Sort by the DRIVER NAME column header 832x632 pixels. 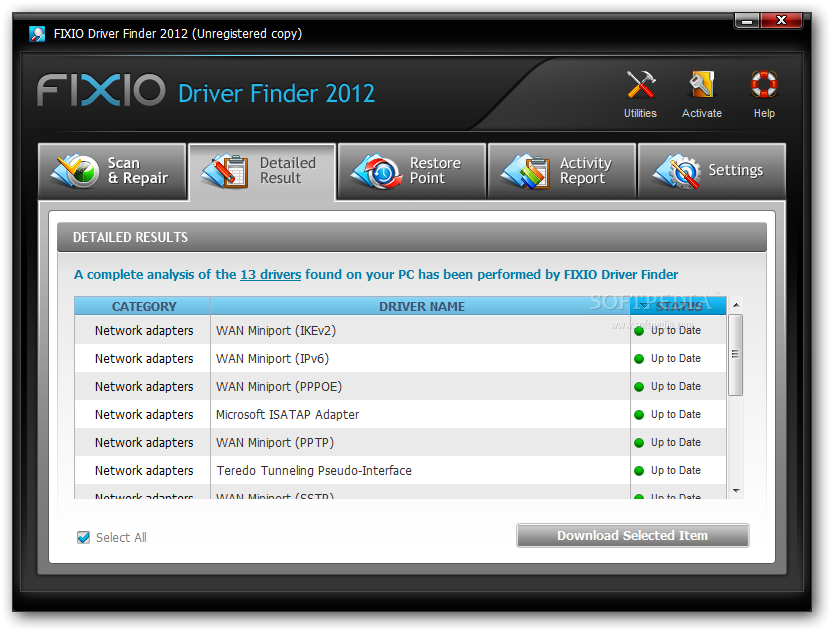click(421, 306)
